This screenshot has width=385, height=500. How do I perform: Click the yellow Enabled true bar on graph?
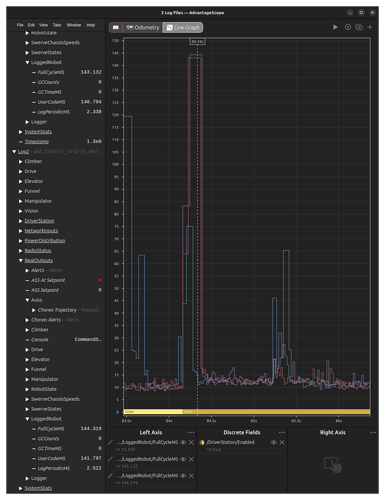click(x=276, y=412)
